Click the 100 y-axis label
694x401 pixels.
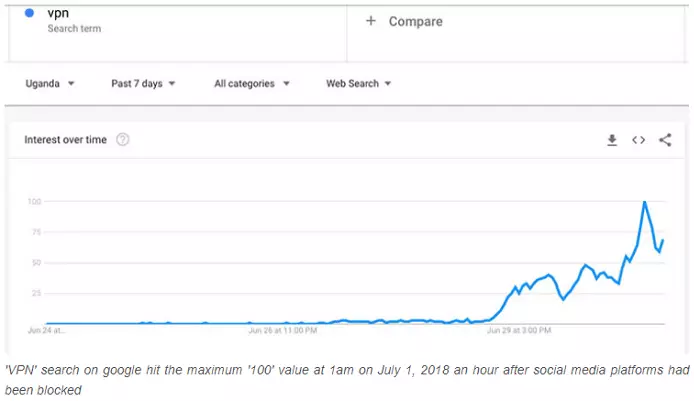34,202
